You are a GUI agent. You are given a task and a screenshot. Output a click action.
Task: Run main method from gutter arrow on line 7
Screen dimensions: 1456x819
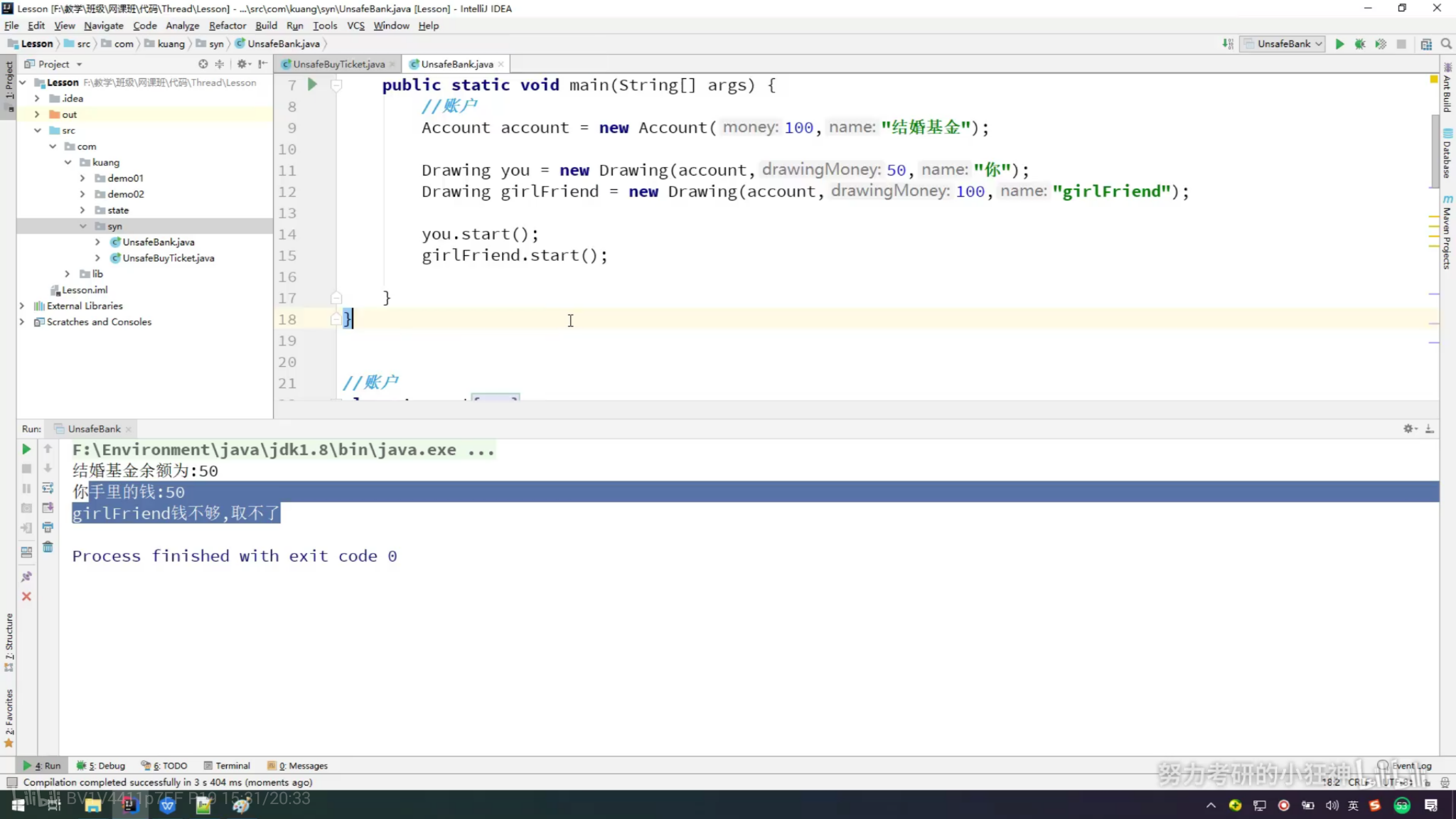[x=312, y=85]
